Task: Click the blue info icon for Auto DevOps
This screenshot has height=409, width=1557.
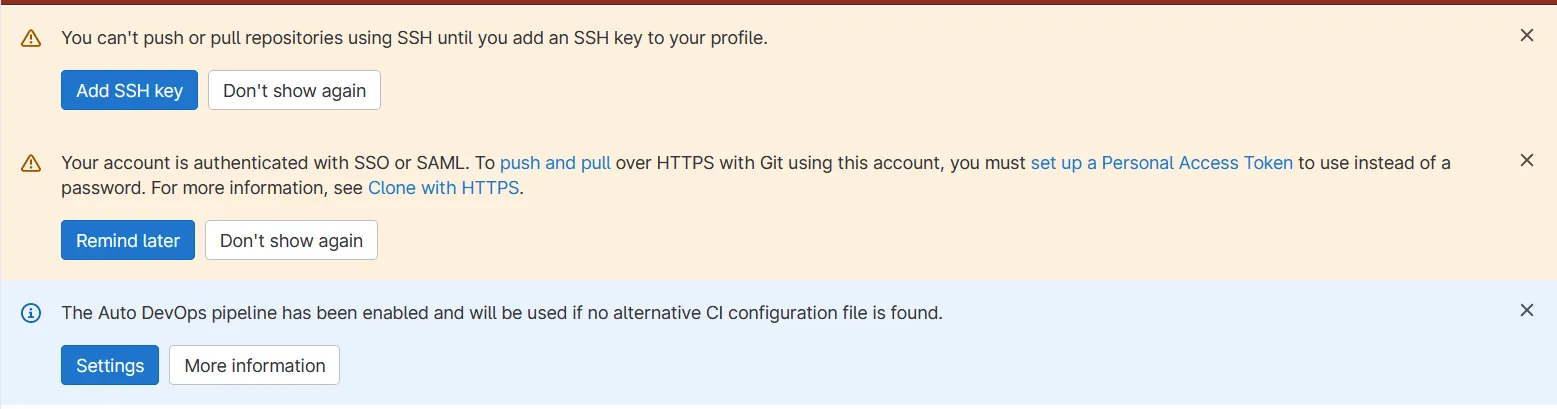Action: (31, 313)
